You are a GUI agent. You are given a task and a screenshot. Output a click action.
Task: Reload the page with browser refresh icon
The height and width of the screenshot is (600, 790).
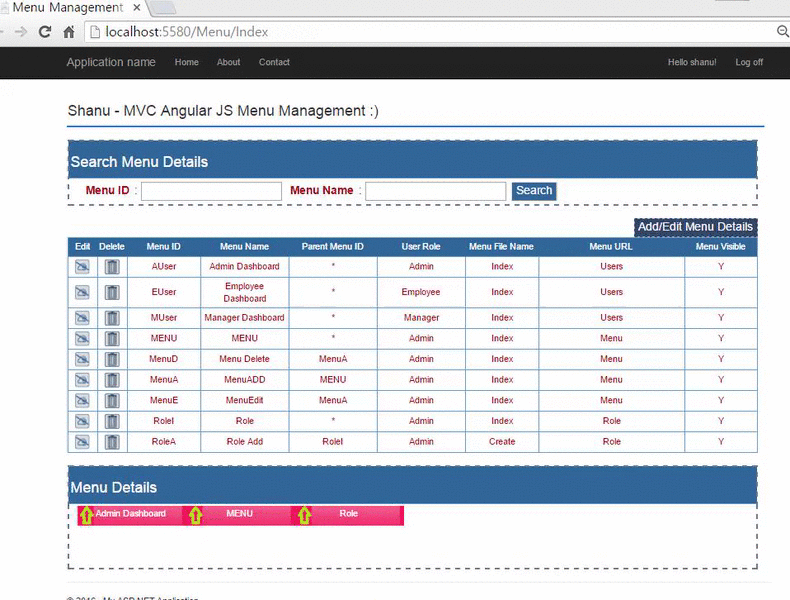point(45,32)
